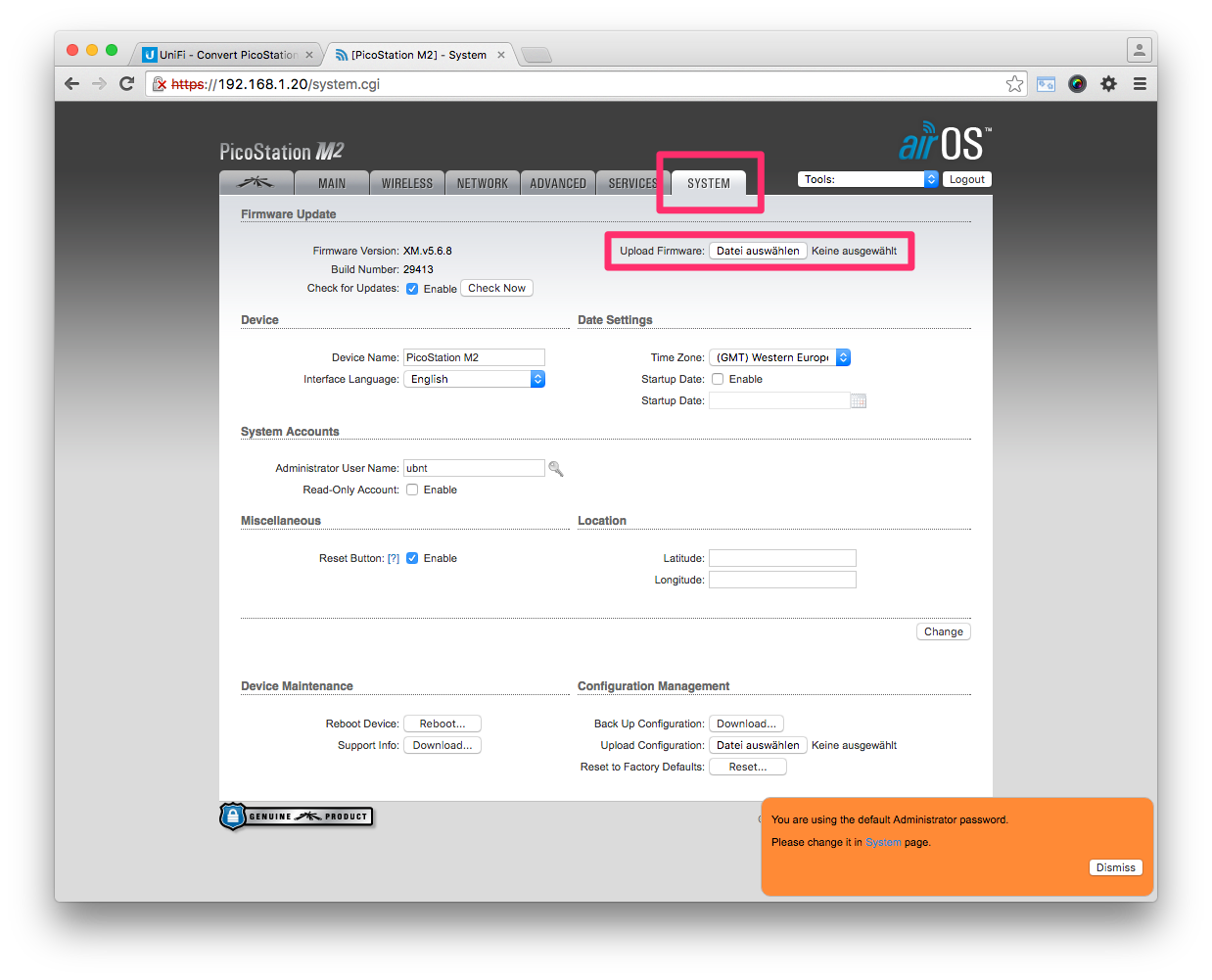Screen dimensions: 1212x980
Task: Open the NETWORK tab
Action: (x=483, y=182)
